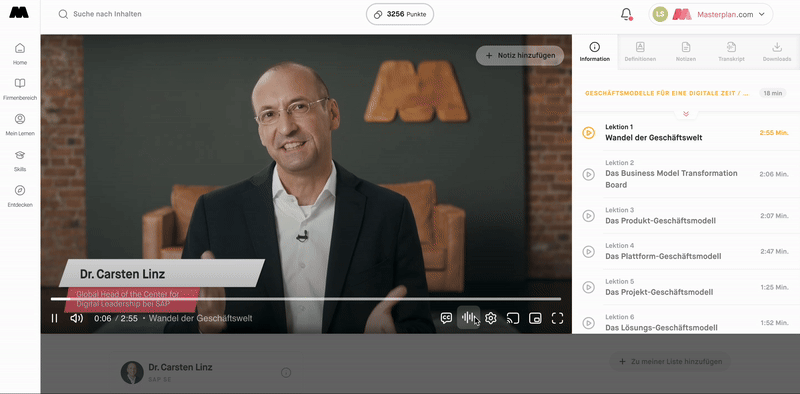Select the Information tab
The image size is (800, 394).
coord(594,52)
